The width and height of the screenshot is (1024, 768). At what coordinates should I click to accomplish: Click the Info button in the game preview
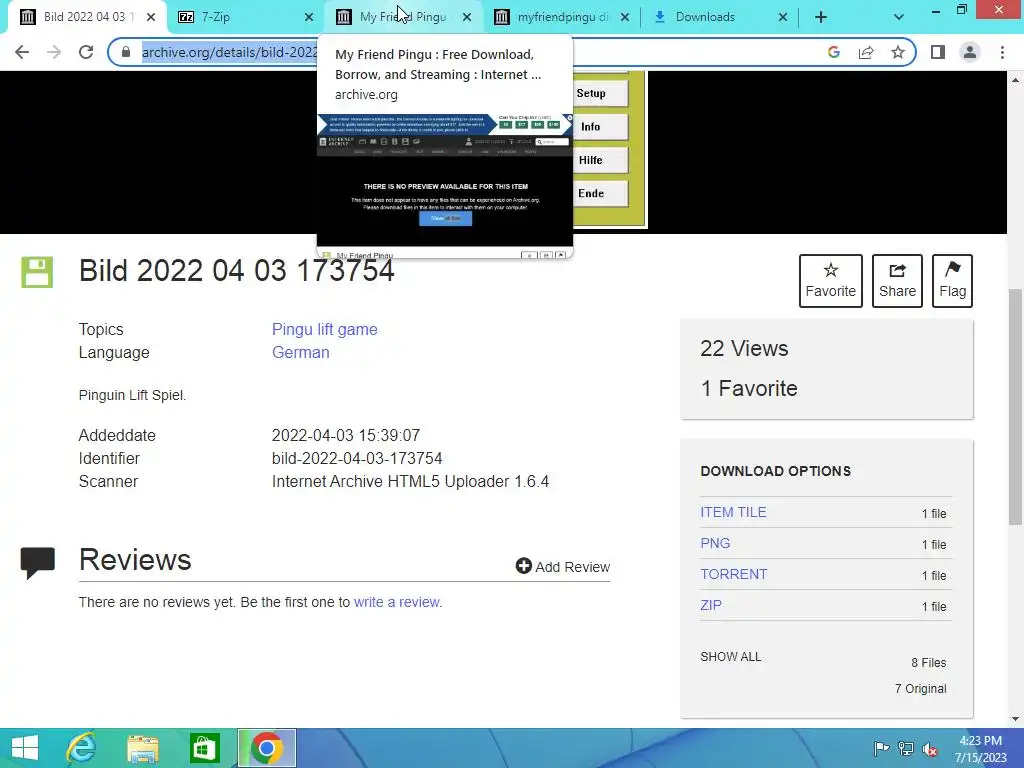point(598,127)
